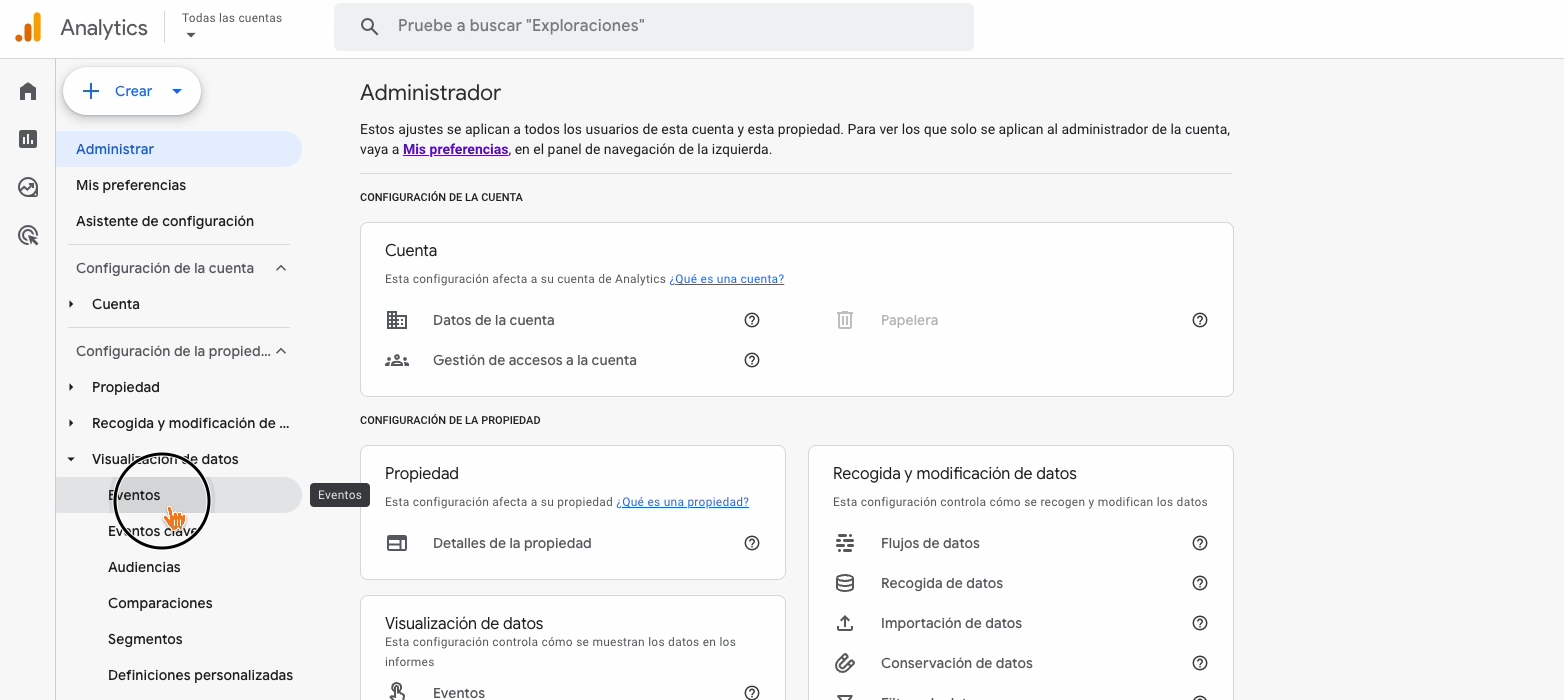Click the property details card icon

397,543
